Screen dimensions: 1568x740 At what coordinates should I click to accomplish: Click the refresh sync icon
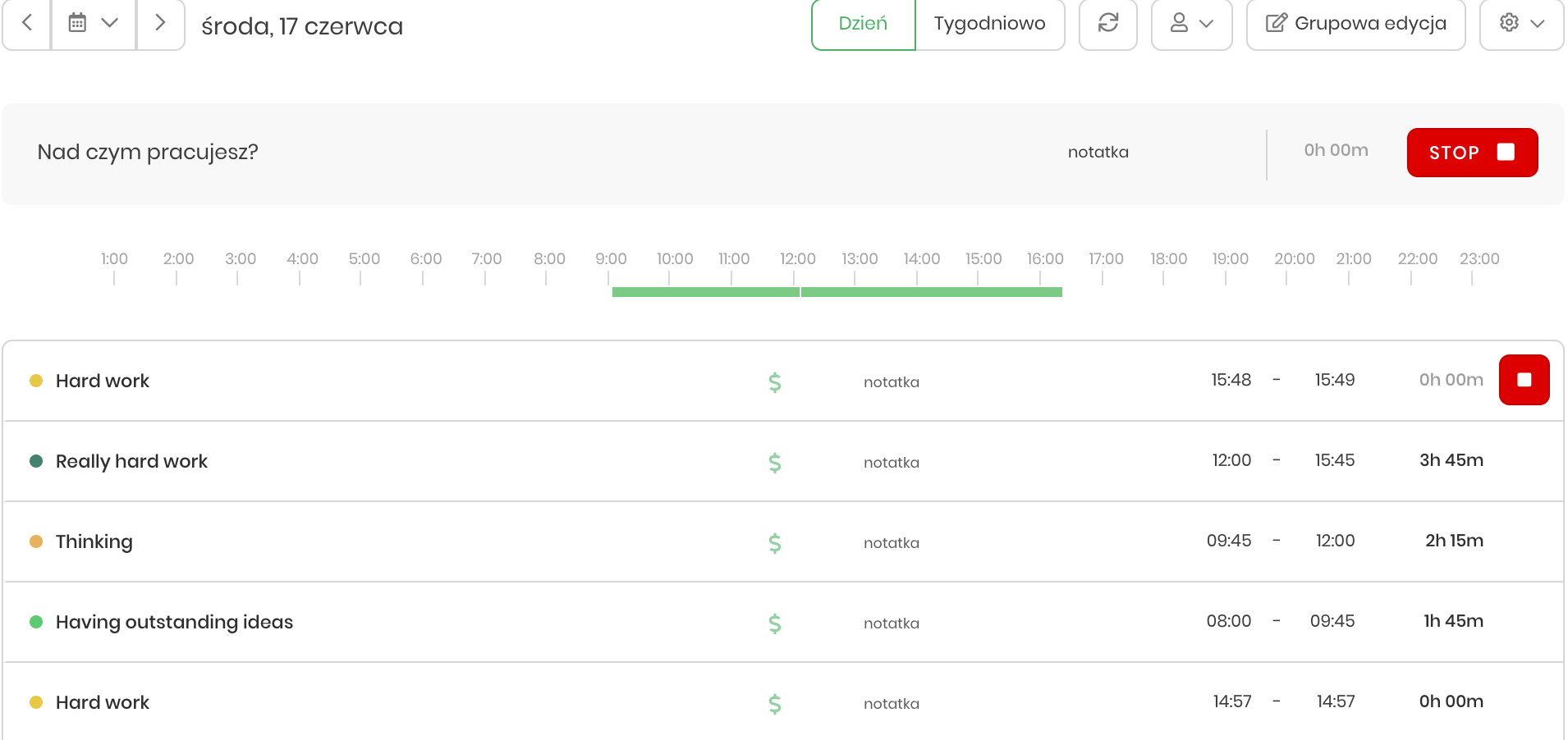pyautogui.click(x=1108, y=24)
